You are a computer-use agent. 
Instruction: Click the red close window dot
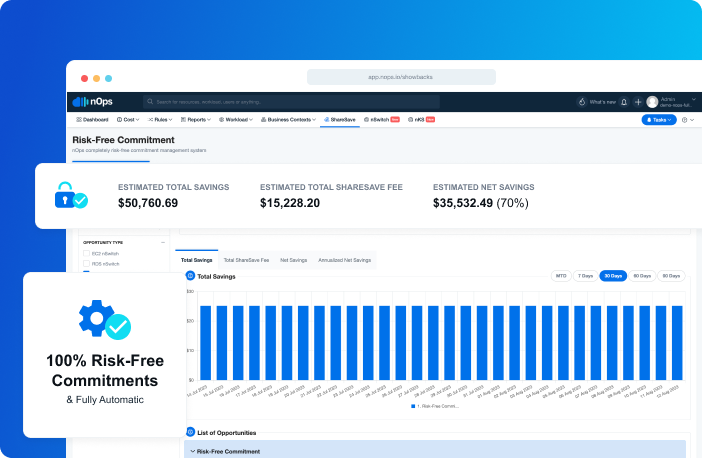coord(84,78)
